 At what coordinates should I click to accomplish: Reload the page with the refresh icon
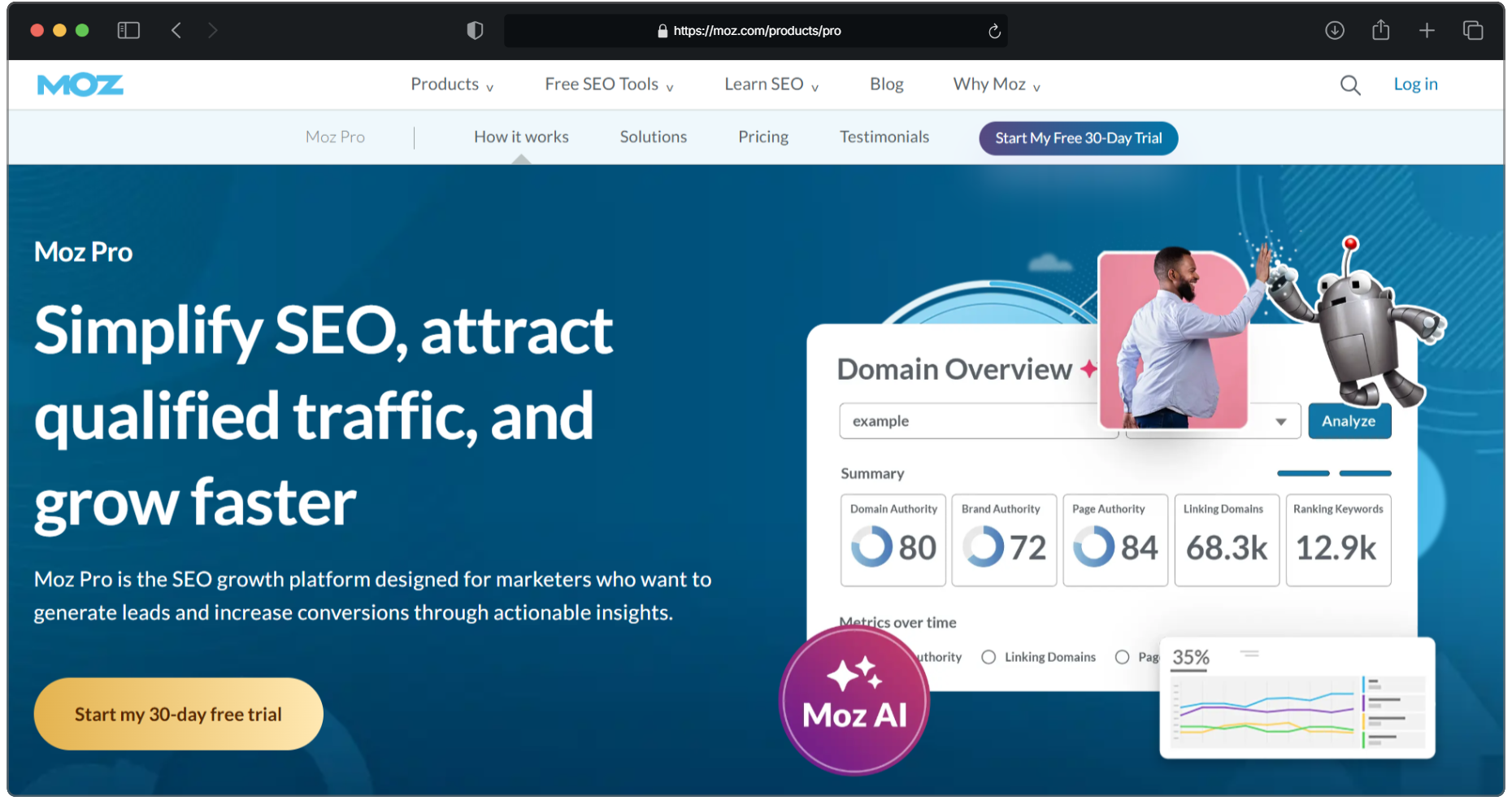(994, 31)
